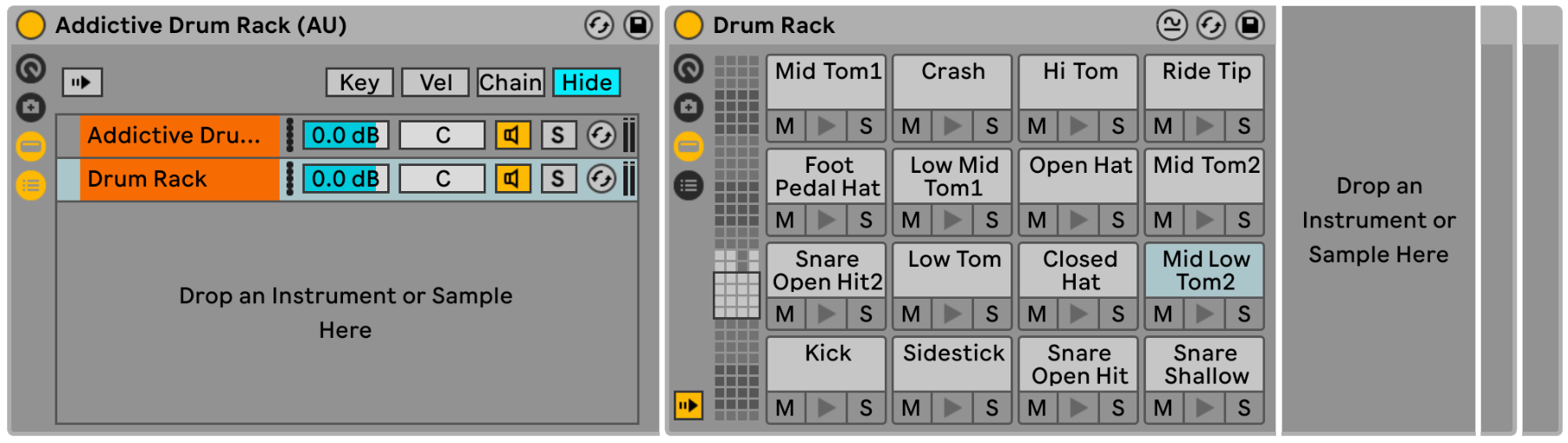Click the Drum Rack add-variation icon
The width and height of the screenshot is (1568, 443).
(688, 107)
